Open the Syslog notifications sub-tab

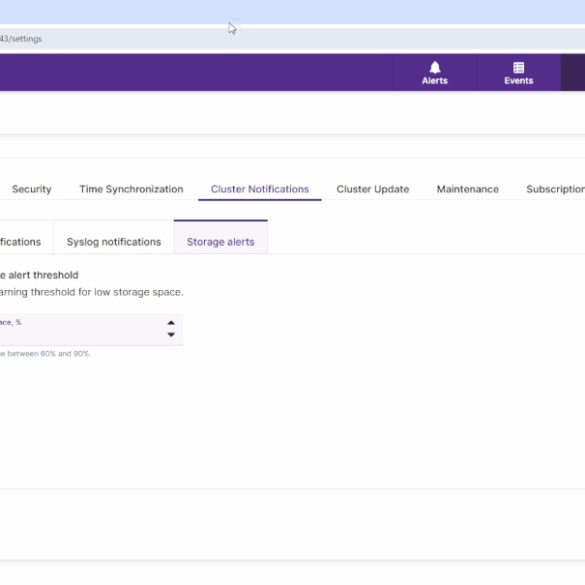coord(114,242)
